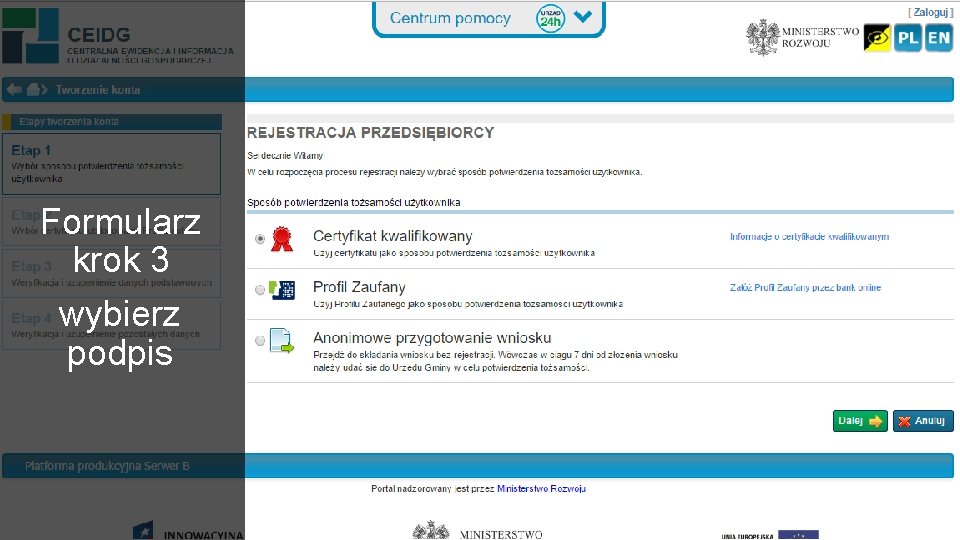
Task: Click the Dalej button
Action: 860,421
